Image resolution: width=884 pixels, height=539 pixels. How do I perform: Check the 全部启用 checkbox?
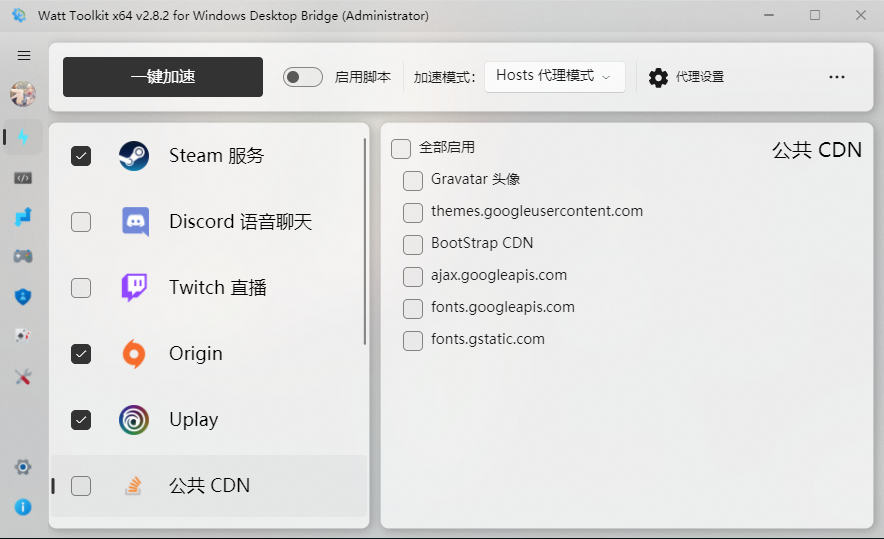(x=401, y=149)
